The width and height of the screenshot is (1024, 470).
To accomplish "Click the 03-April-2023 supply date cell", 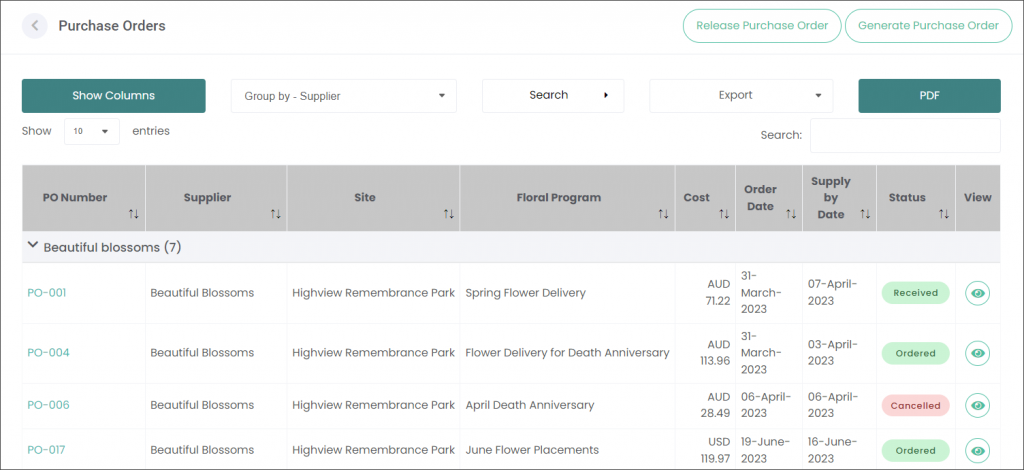I will tap(839, 353).
